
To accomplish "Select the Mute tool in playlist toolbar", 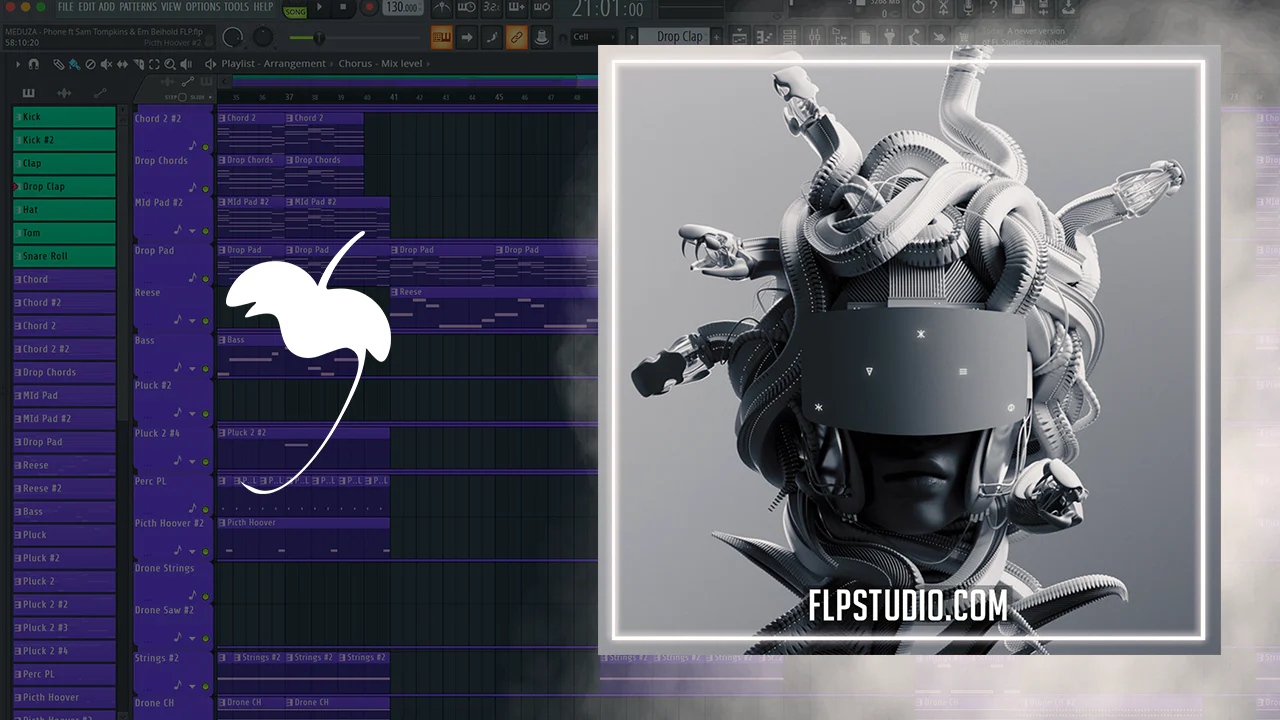I will (x=106, y=64).
